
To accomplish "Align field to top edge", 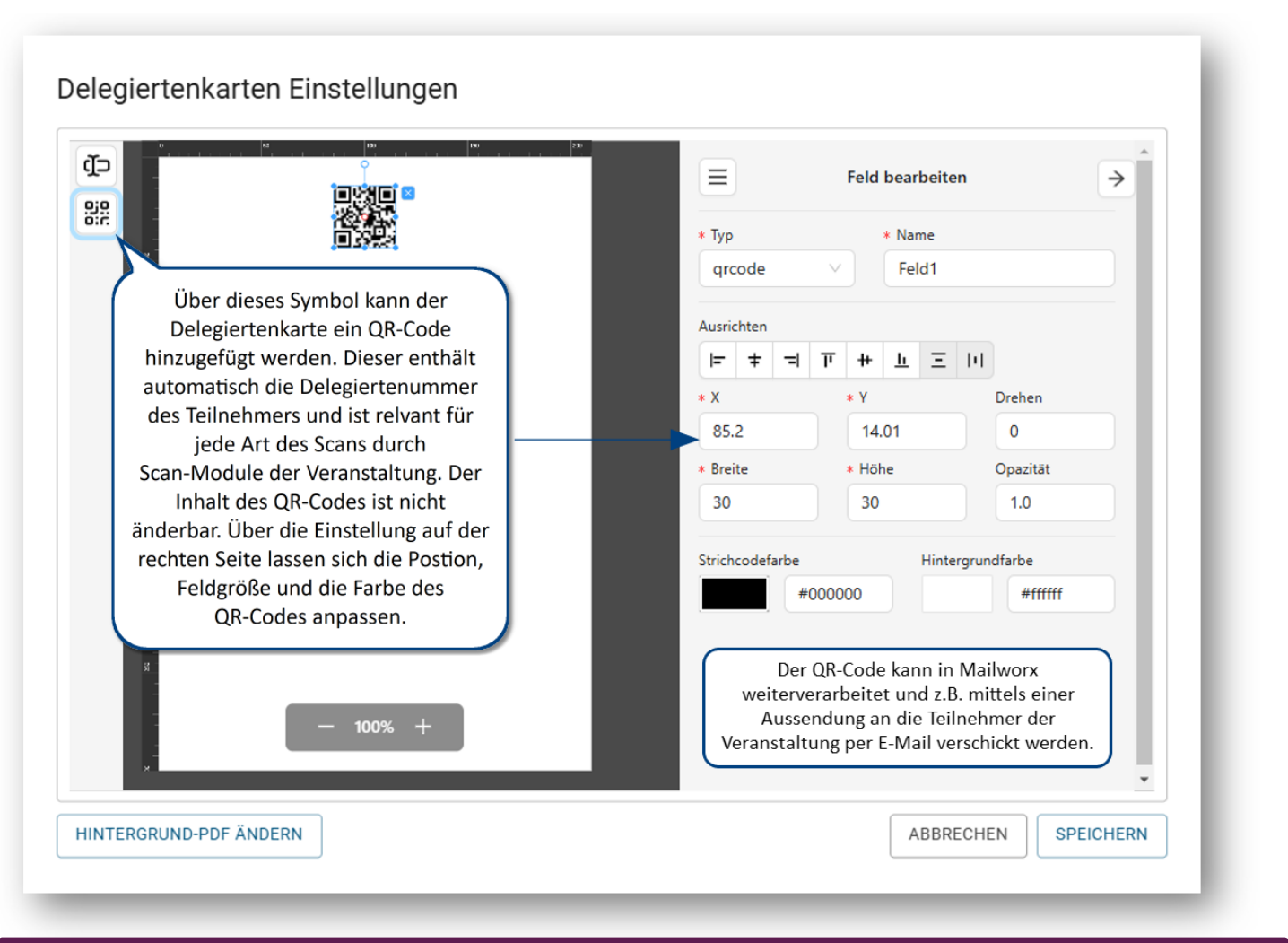I will 828,360.
